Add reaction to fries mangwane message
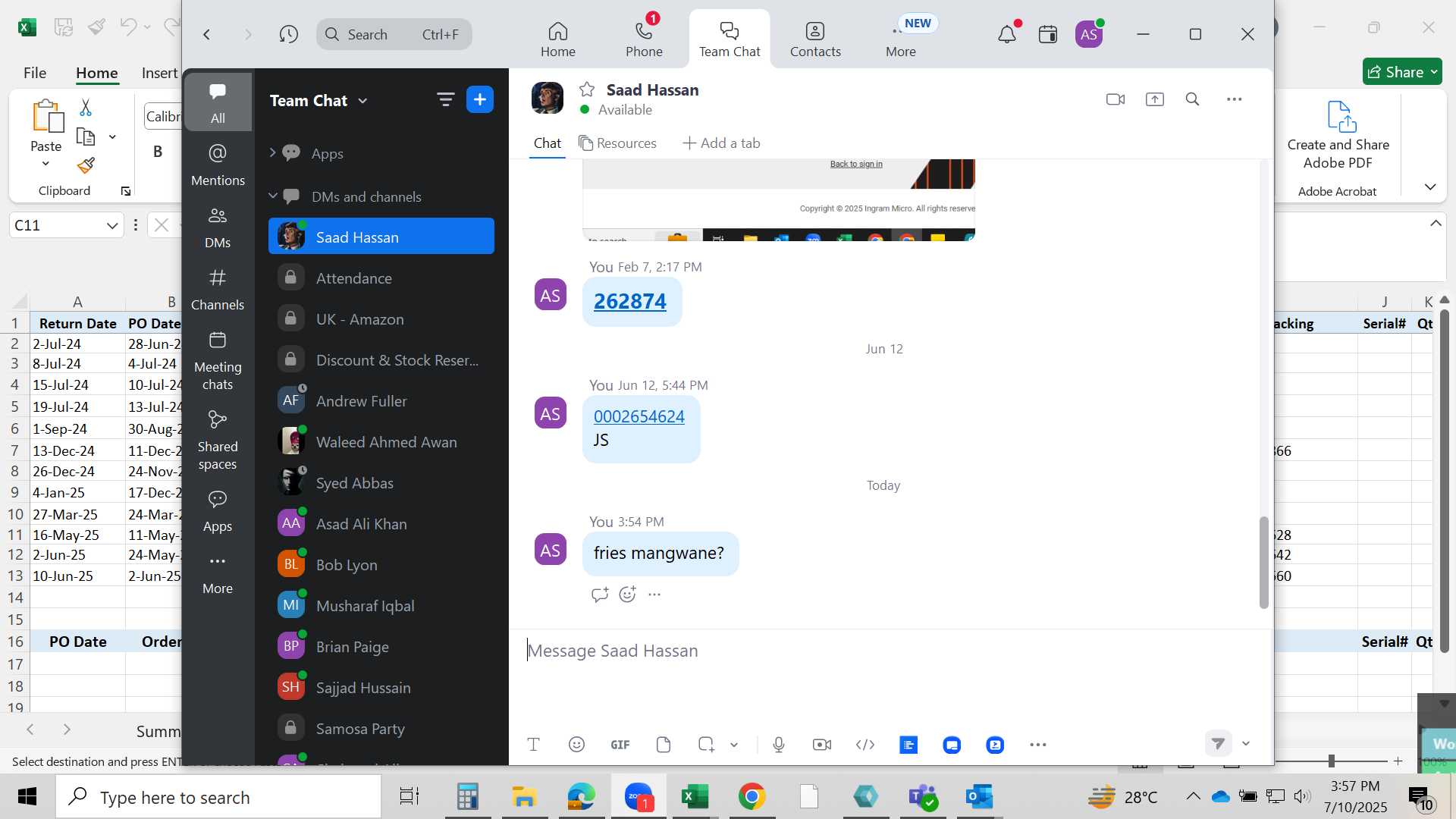The height and width of the screenshot is (819, 1456). [627, 595]
